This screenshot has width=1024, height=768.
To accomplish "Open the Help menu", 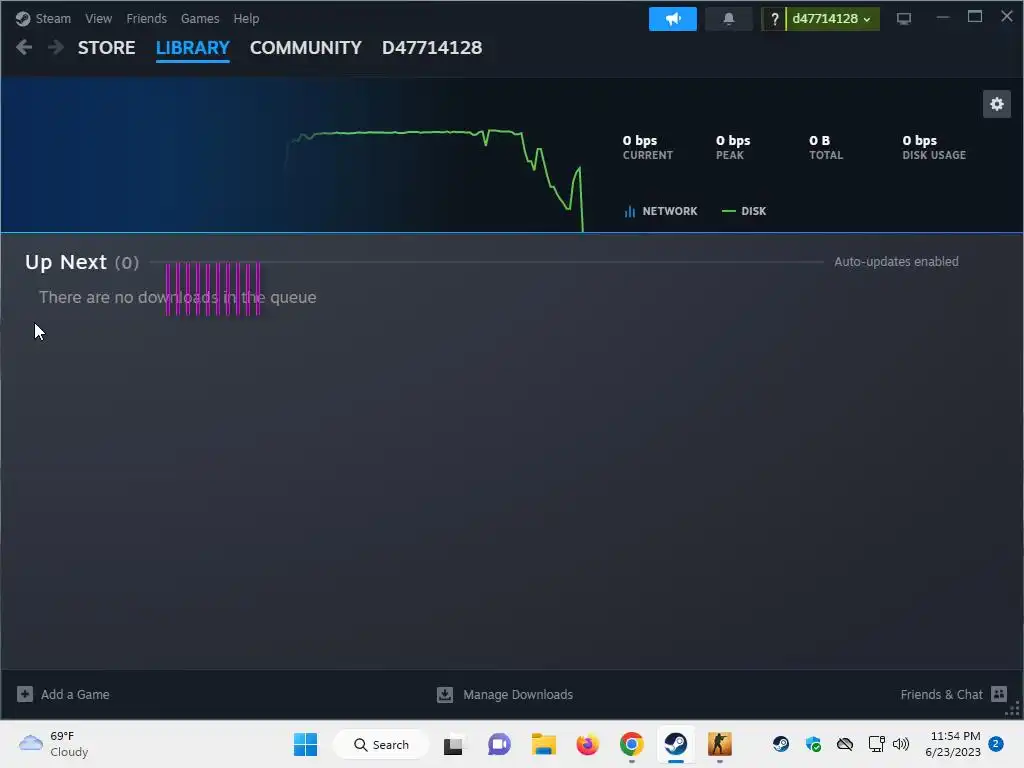I will tap(246, 18).
